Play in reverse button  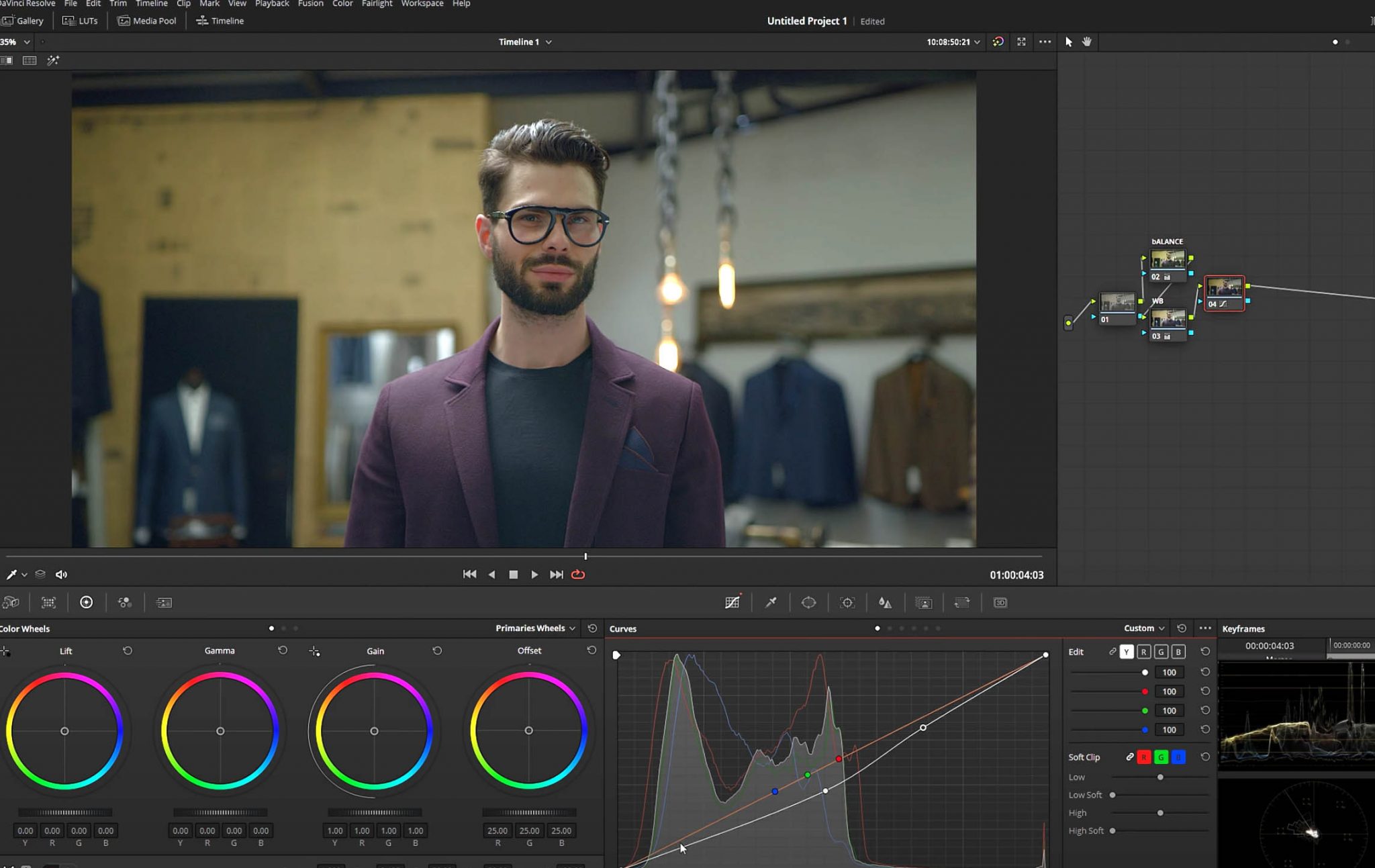pyautogui.click(x=491, y=575)
